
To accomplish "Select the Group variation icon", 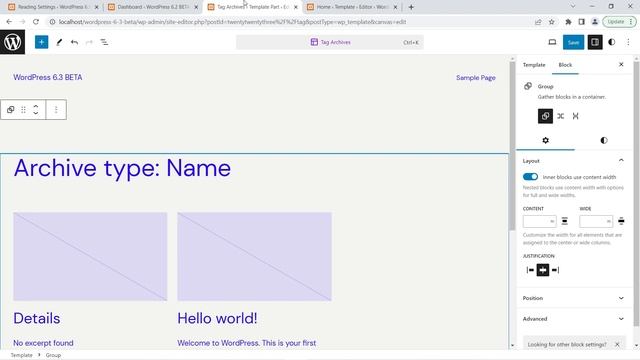I will (x=545, y=116).
